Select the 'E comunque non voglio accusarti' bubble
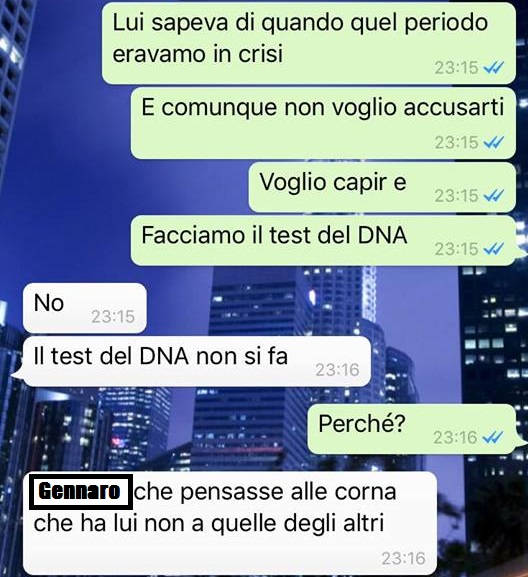Viewport: 528px width, 577px height. click(x=323, y=123)
